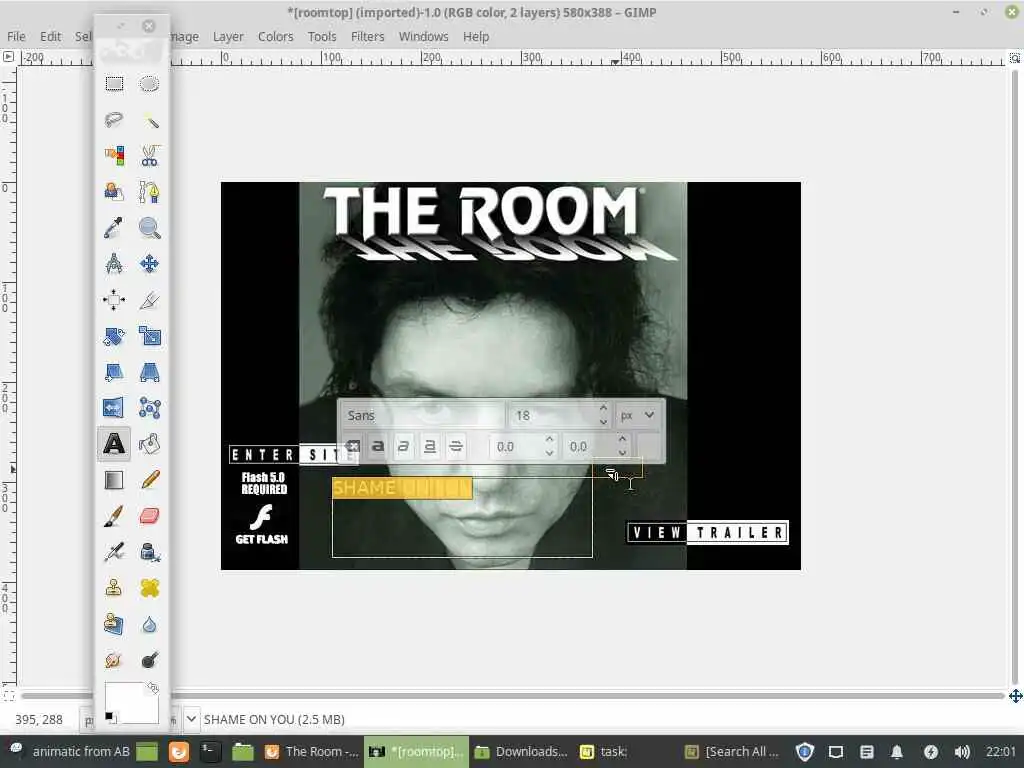Select the Dodge/Burn tool

pos(150,660)
